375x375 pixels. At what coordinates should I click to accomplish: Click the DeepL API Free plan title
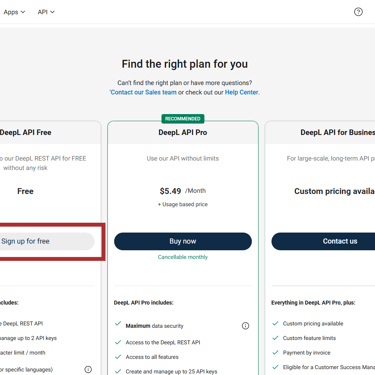coord(26,132)
